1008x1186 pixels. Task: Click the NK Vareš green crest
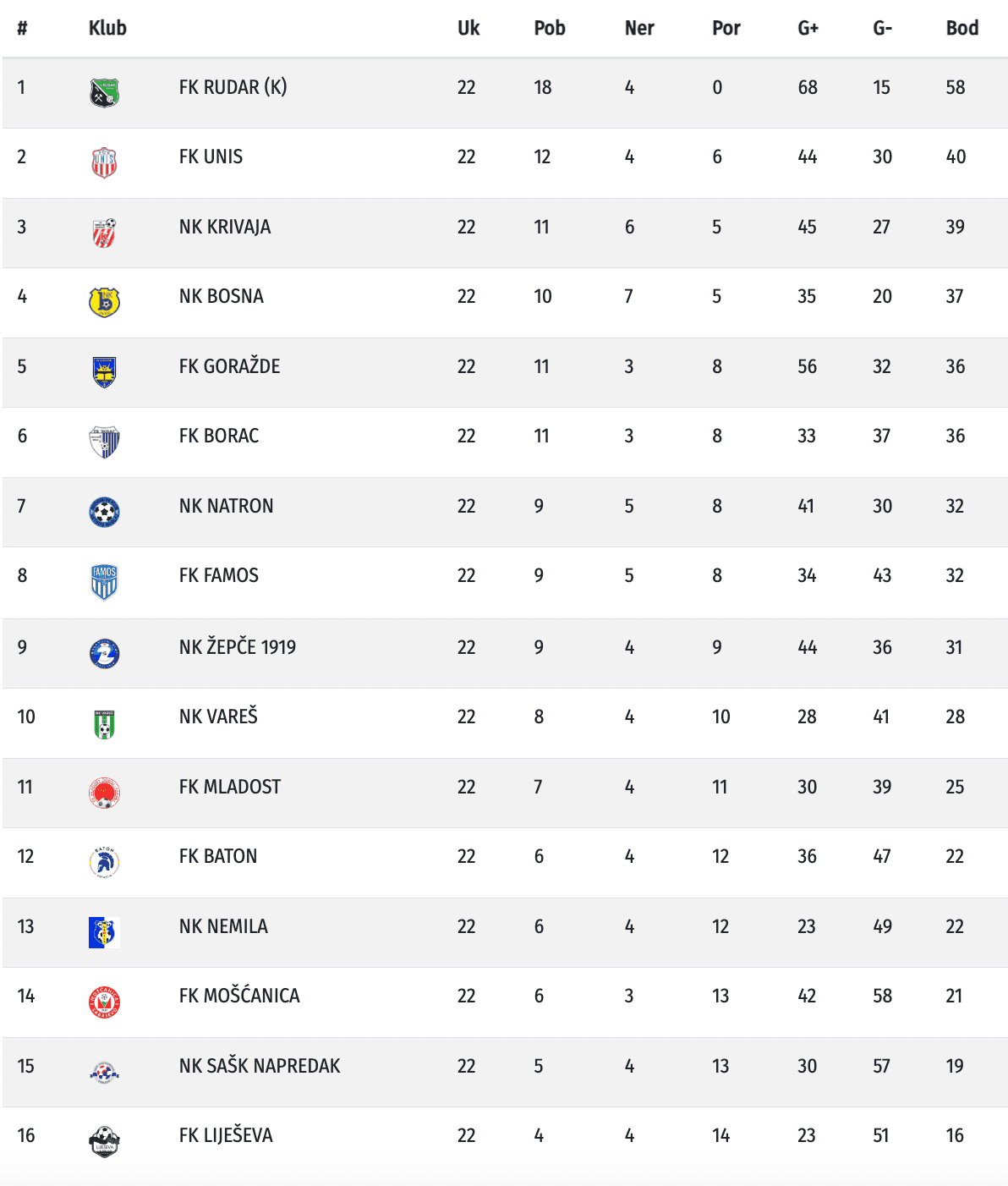104,723
